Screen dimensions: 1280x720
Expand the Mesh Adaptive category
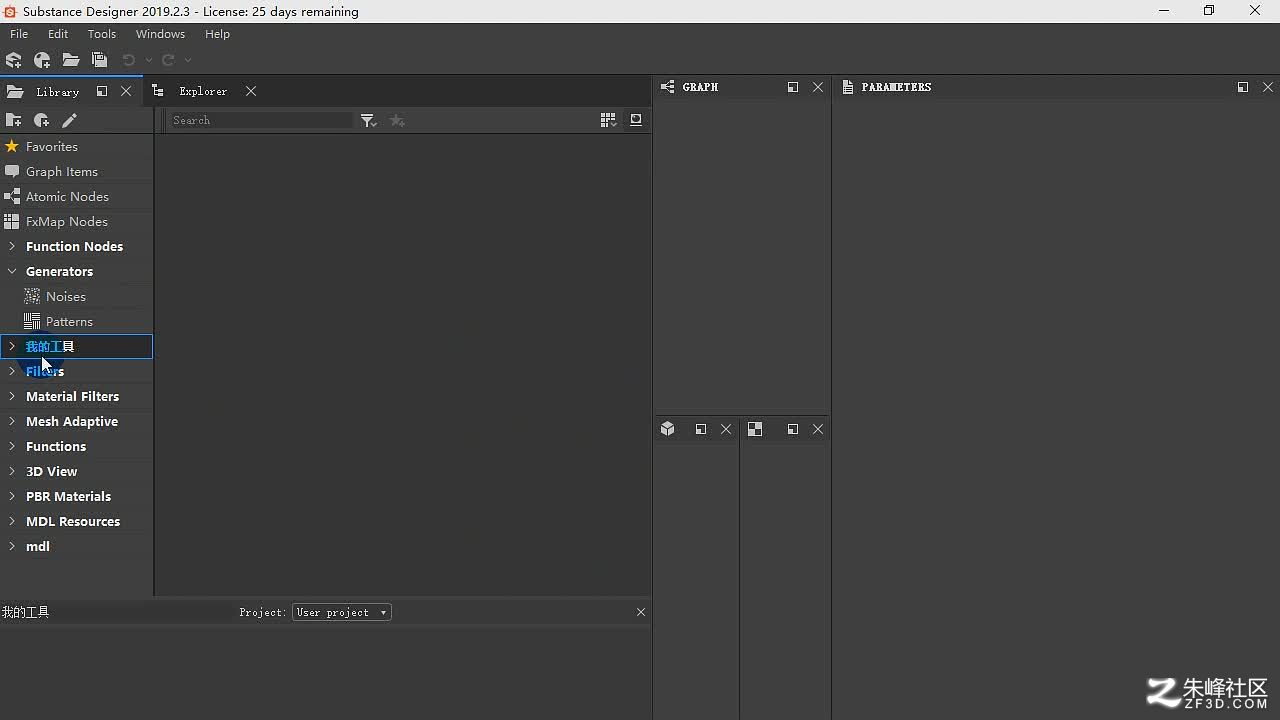click(11, 421)
